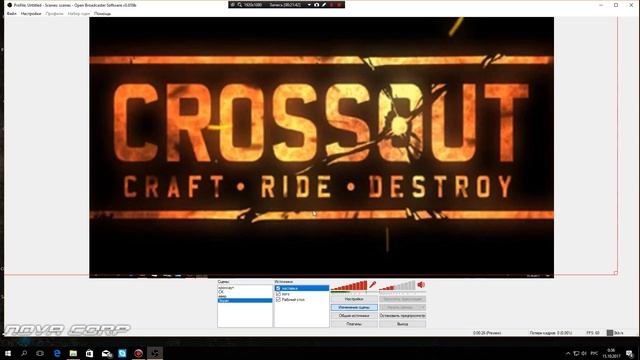Open the Файл menu
Screen dimensions: 640x360
12,13
